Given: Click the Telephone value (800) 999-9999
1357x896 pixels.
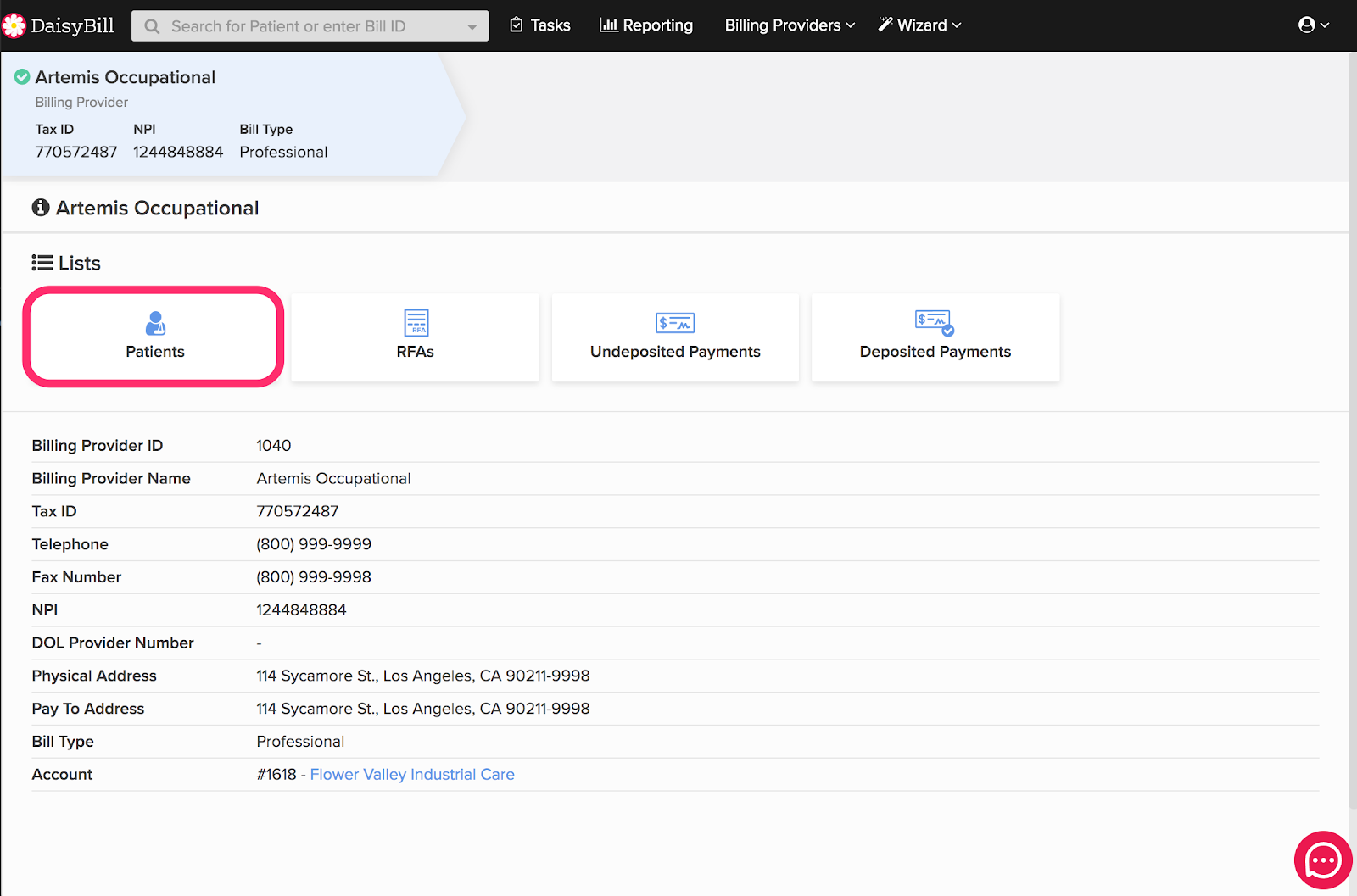Looking at the screenshot, I should pyautogui.click(x=314, y=544).
